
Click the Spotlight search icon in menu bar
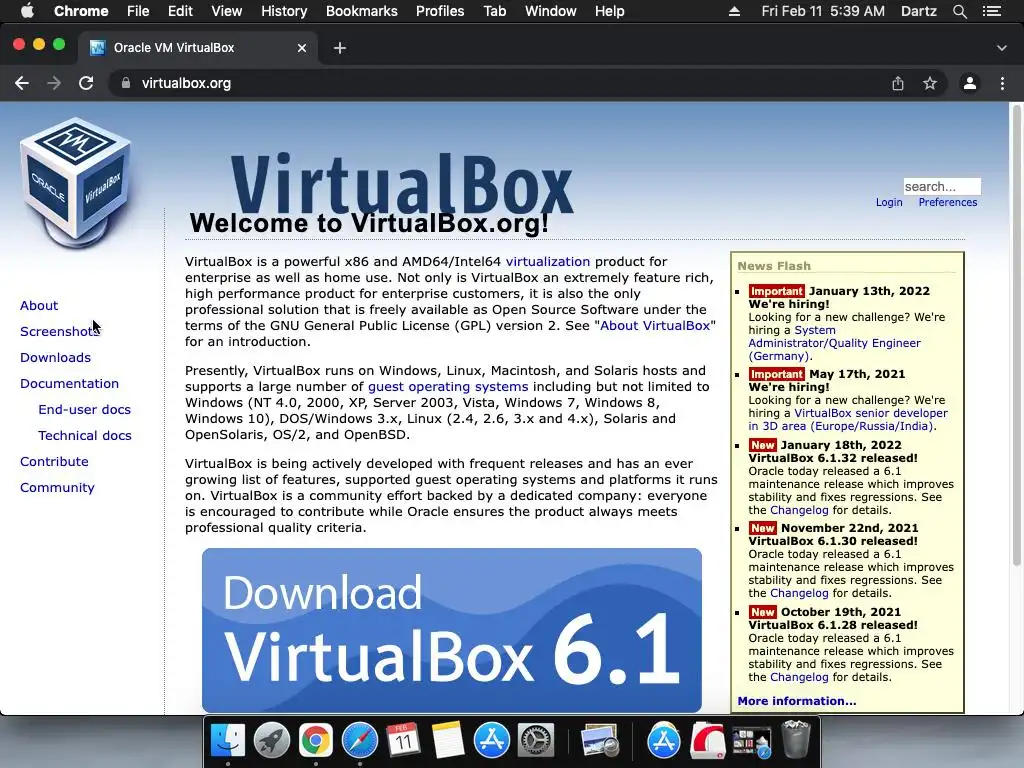[x=959, y=11]
